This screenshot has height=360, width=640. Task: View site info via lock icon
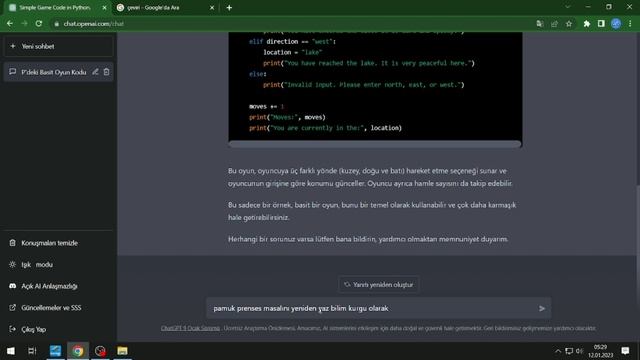57,24
